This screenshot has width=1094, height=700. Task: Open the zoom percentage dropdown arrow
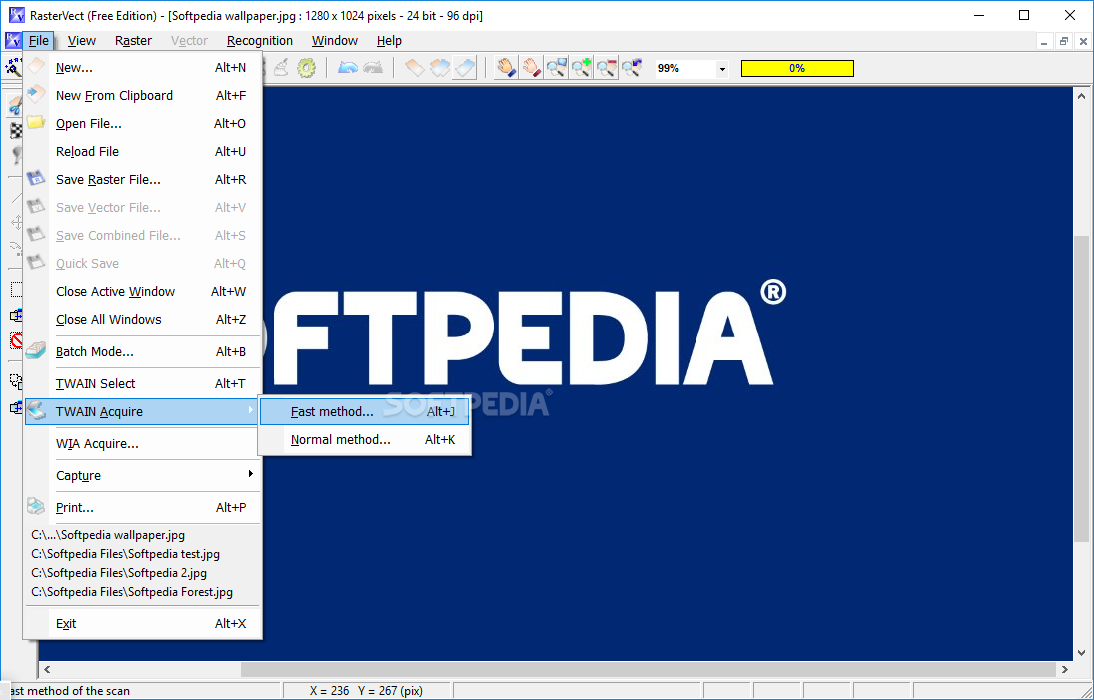[x=722, y=68]
